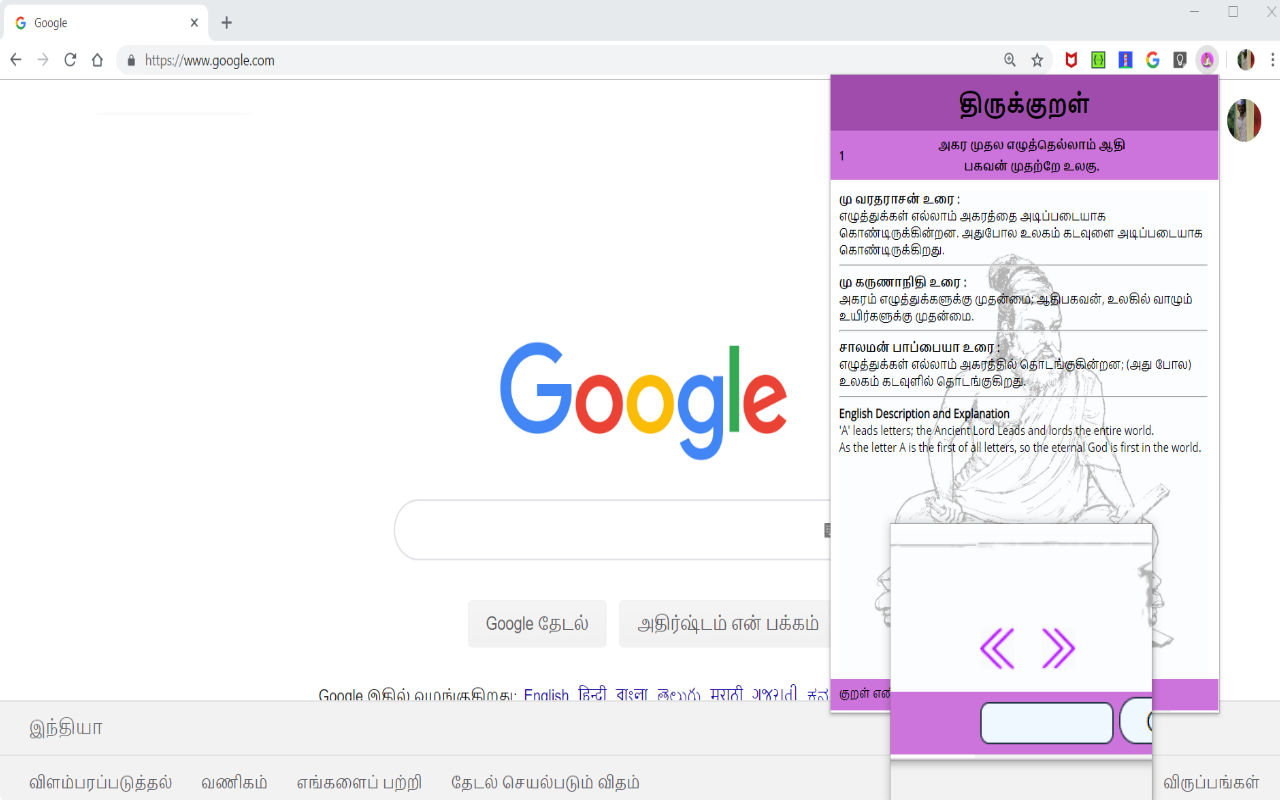
Task: Bookmark this page with the star icon
Action: coord(1037,60)
